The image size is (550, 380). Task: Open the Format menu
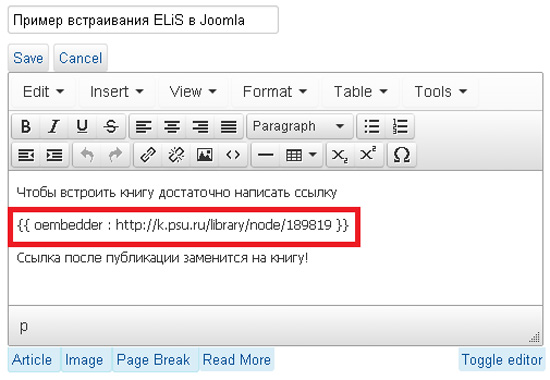coord(275,92)
